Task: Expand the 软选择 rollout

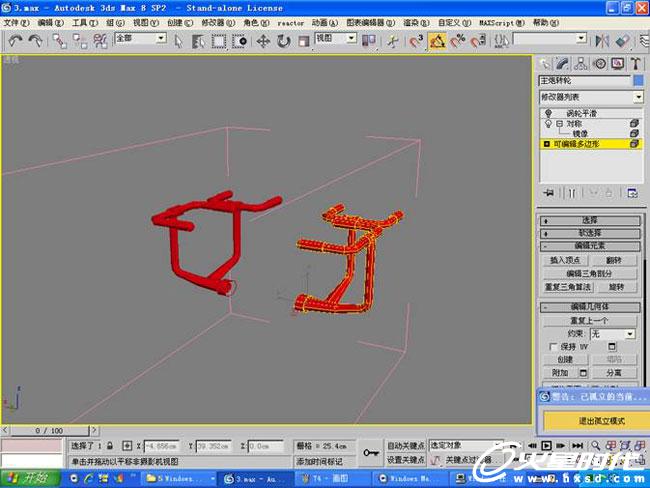Action: click(x=589, y=233)
